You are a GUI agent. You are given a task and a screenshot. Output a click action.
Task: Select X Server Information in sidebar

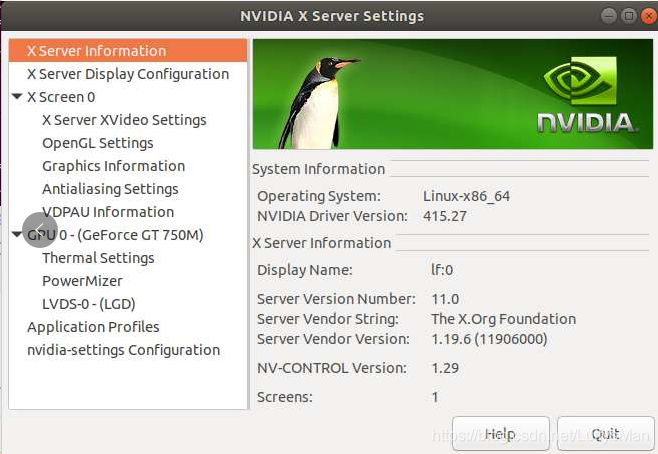click(x=128, y=51)
